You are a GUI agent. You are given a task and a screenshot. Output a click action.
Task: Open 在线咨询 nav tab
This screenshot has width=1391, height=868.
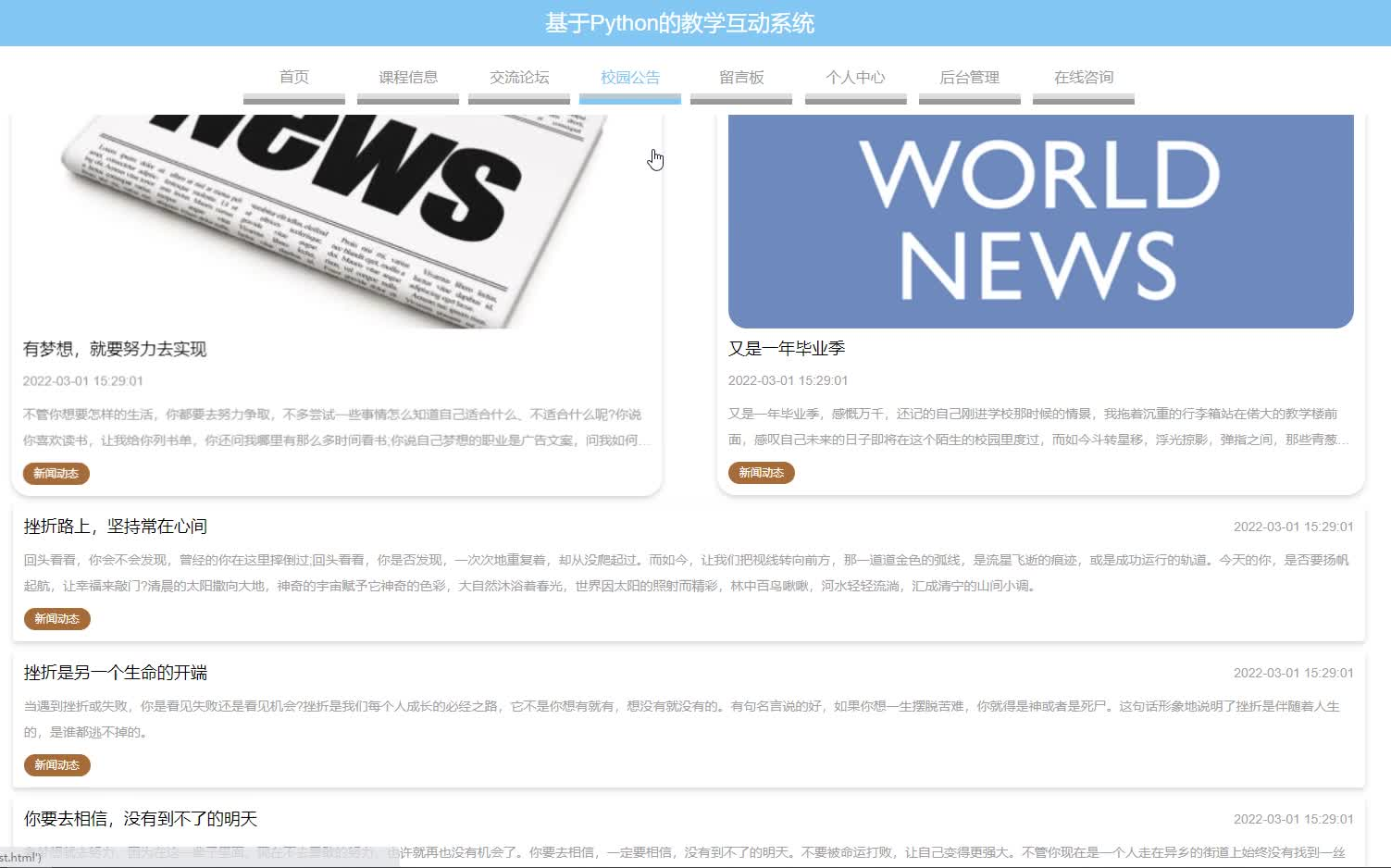[1084, 78]
